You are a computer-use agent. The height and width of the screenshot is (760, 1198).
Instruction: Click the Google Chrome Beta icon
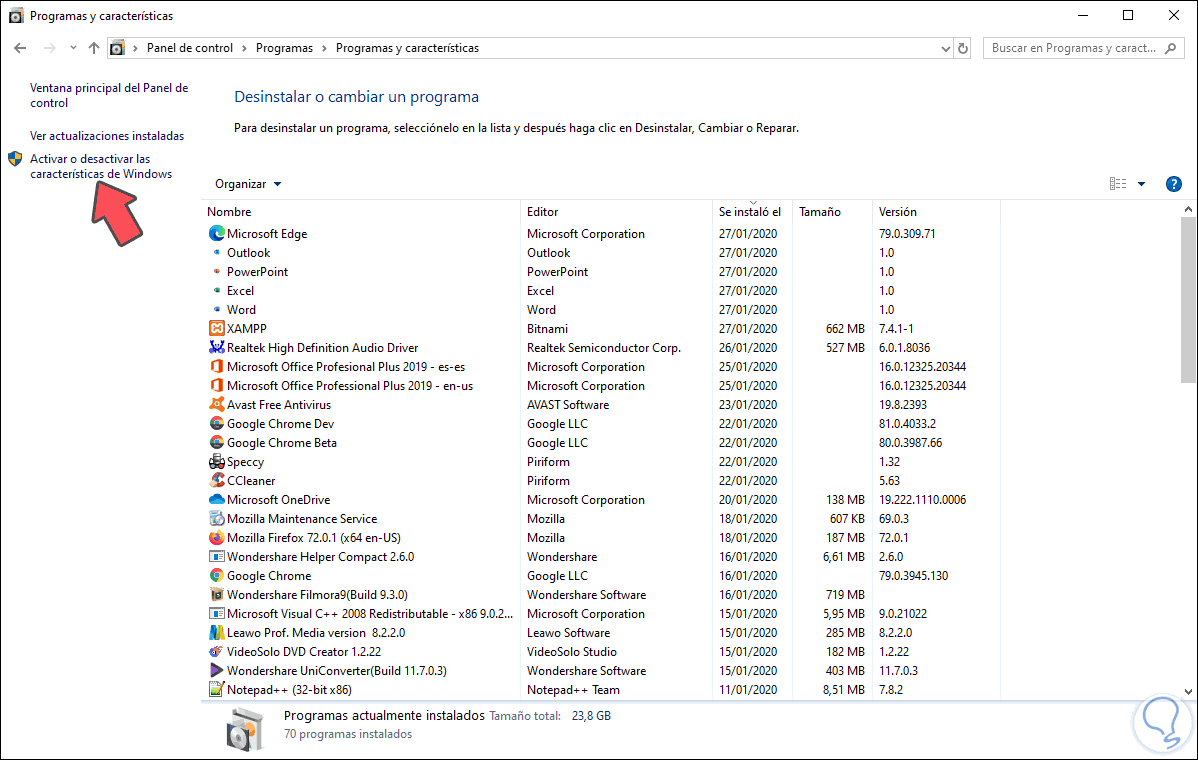pos(216,442)
